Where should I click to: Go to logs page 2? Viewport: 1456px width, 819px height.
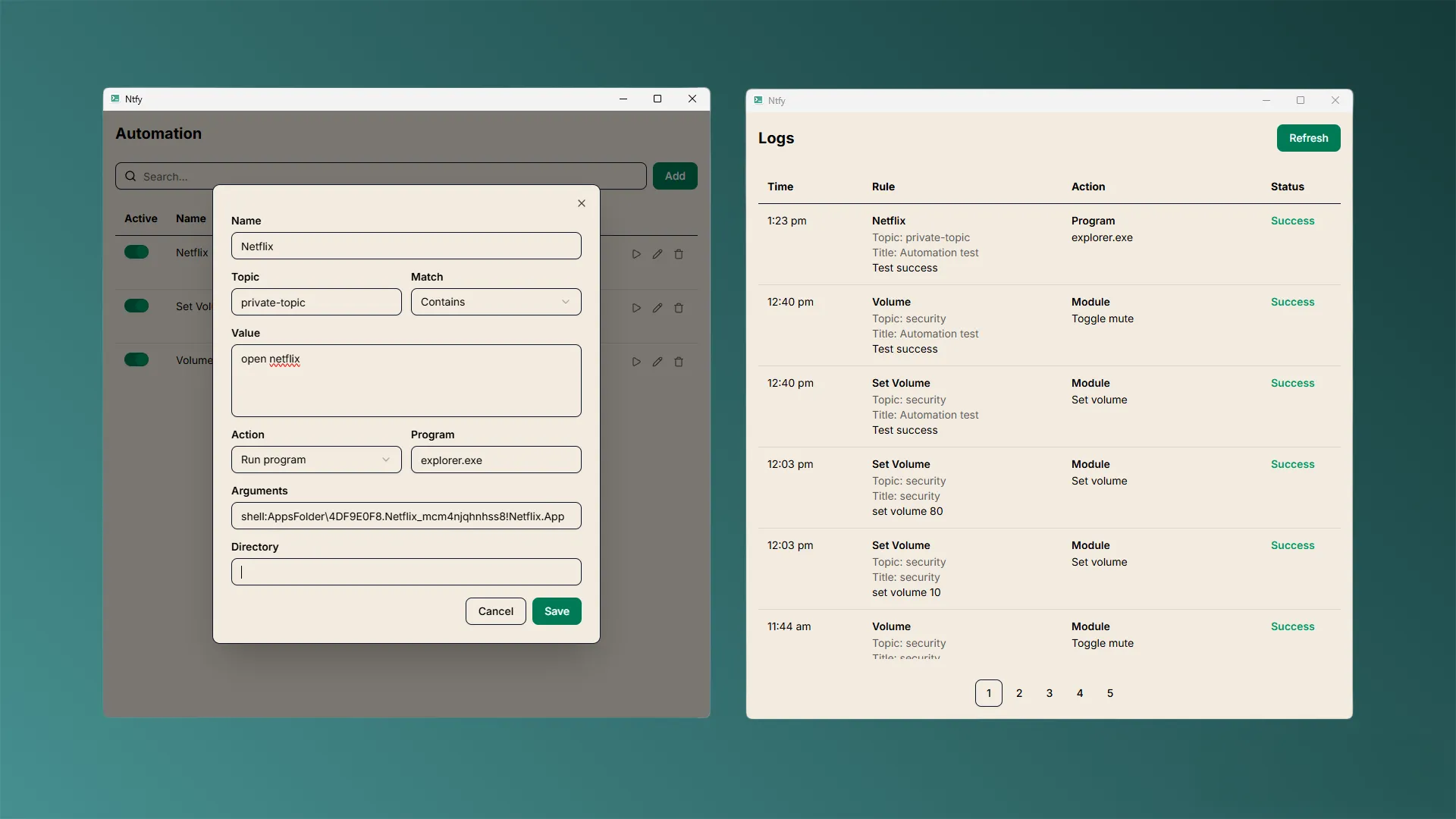click(1019, 693)
